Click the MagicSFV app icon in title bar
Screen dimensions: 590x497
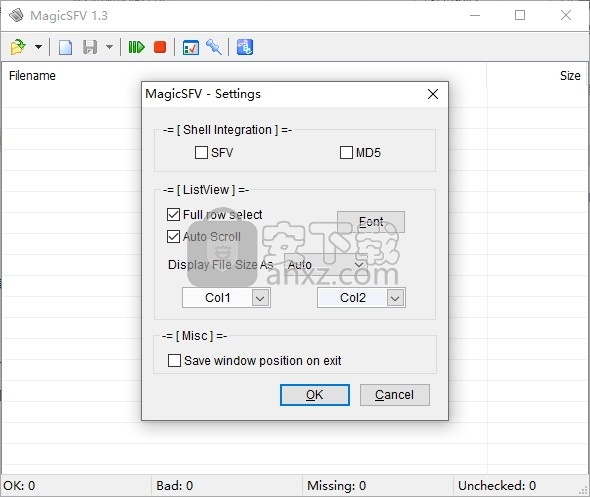click(x=16, y=15)
